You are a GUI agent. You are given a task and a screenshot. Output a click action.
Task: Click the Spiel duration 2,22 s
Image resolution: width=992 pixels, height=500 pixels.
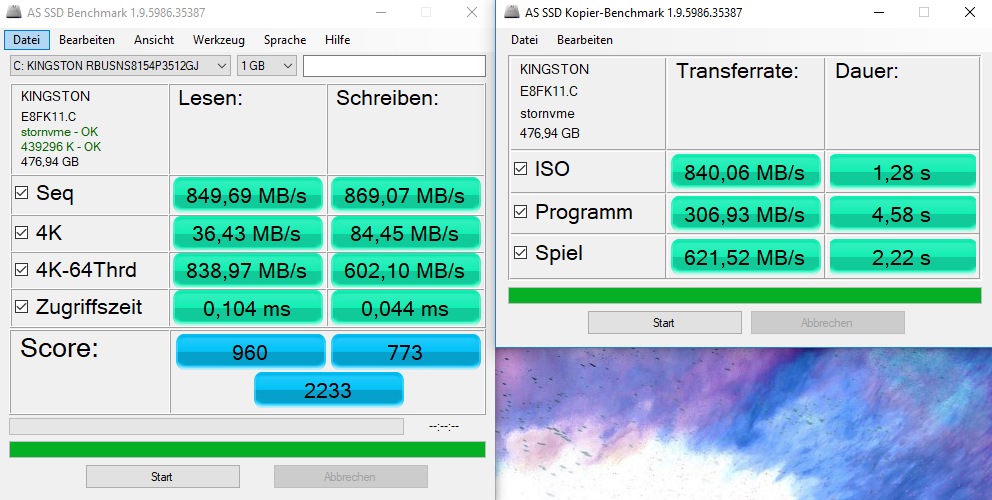(x=903, y=256)
